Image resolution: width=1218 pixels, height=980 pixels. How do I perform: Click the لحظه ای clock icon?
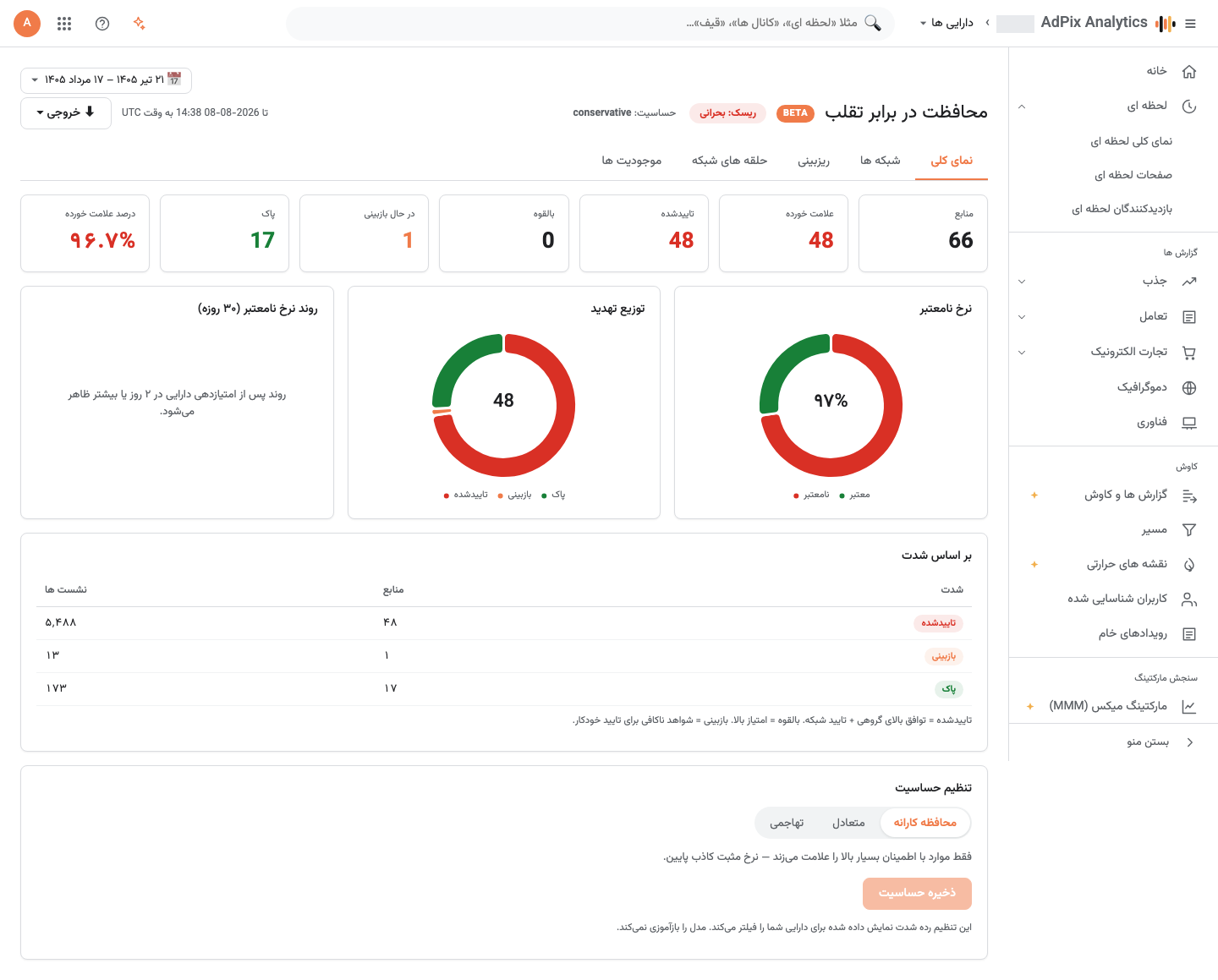tap(1189, 106)
